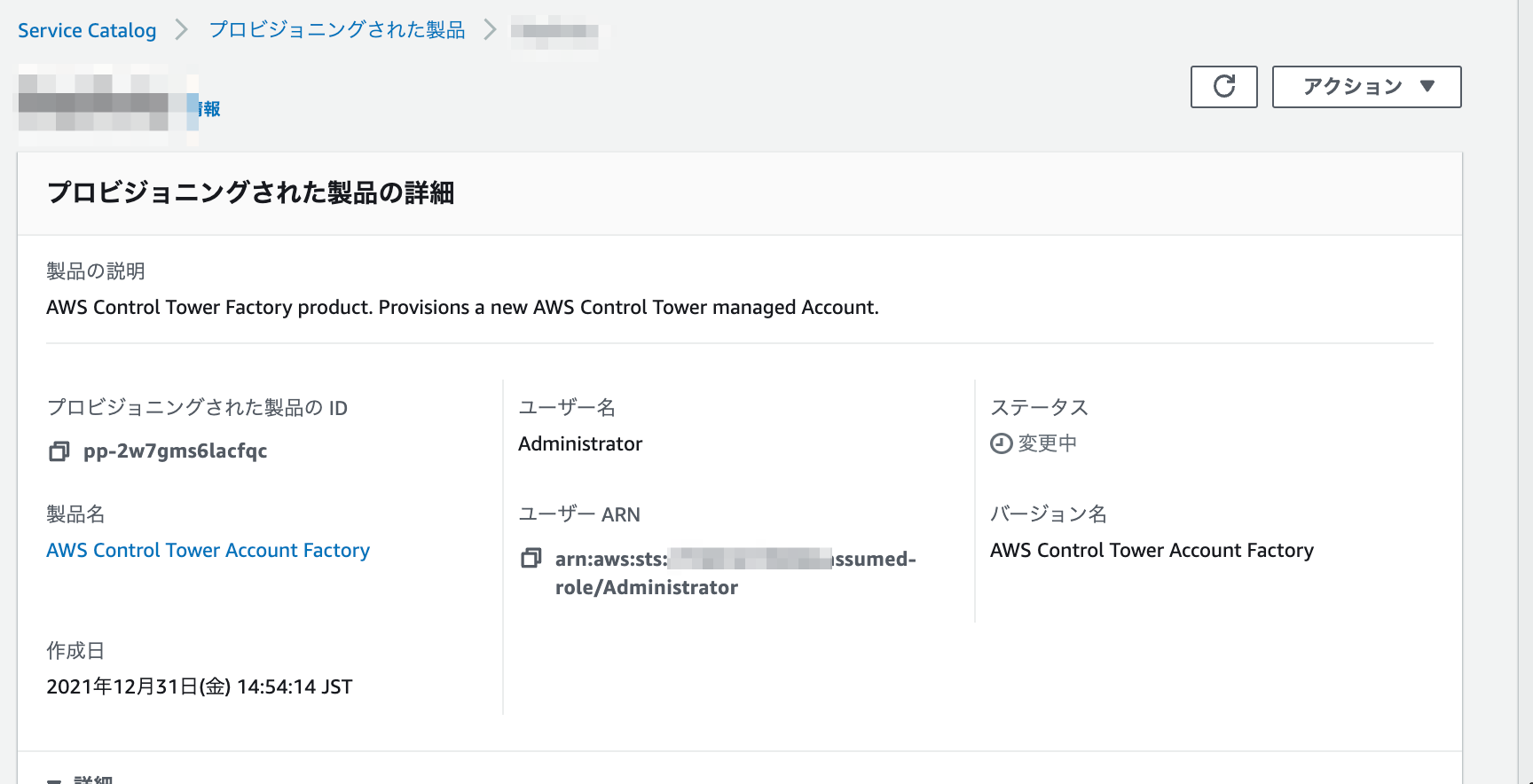Click the ユーザー名 label

[x=567, y=408]
